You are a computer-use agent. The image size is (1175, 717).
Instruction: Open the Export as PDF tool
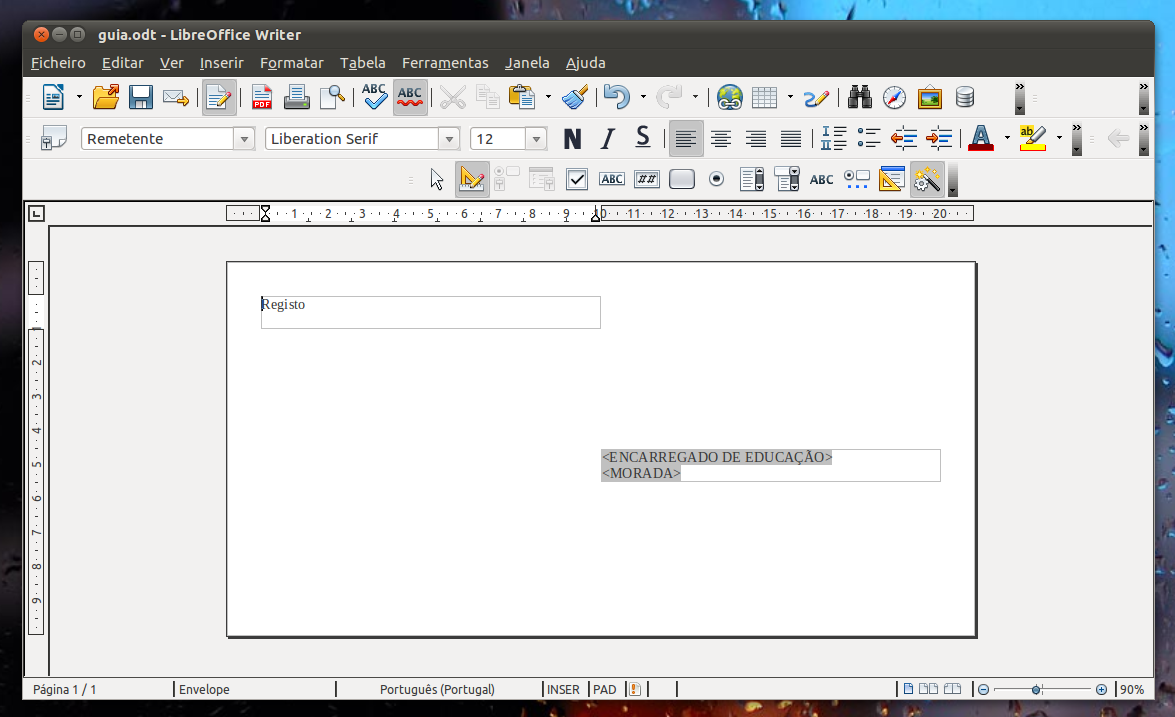pos(261,97)
